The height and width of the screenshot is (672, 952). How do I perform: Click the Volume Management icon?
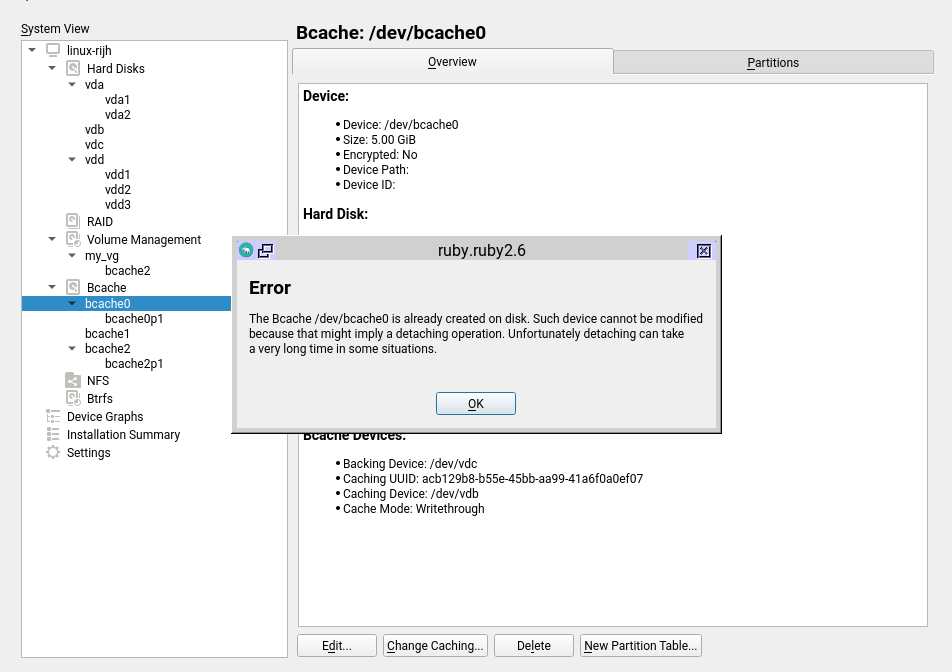pos(73,239)
